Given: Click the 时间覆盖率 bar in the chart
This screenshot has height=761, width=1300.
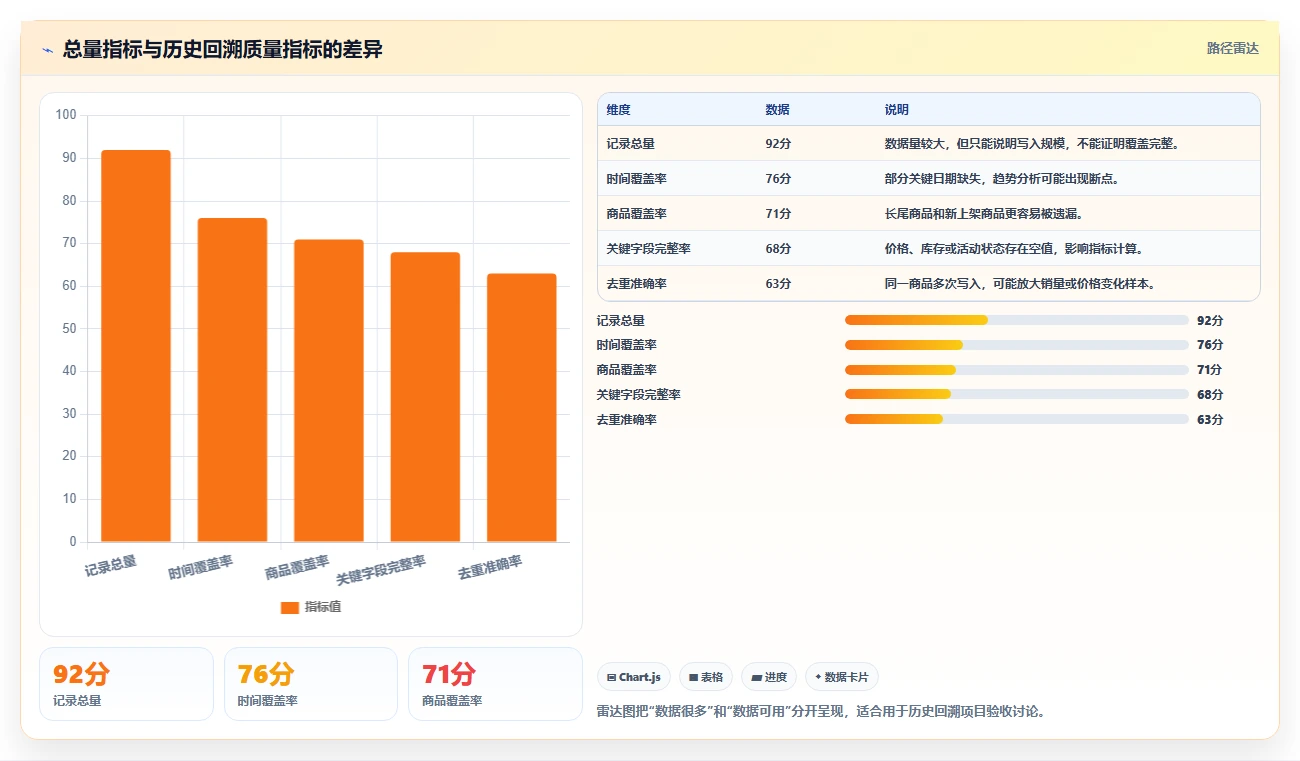Looking at the screenshot, I should tap(232, 380).
